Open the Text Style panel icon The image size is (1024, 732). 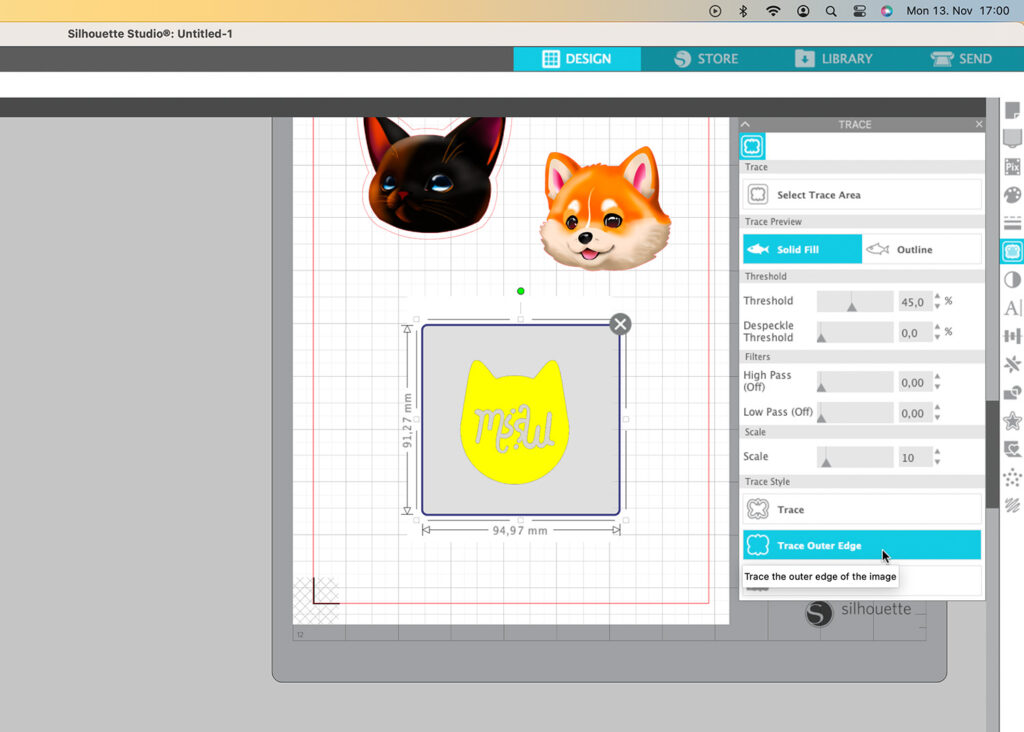[1012, 308]
